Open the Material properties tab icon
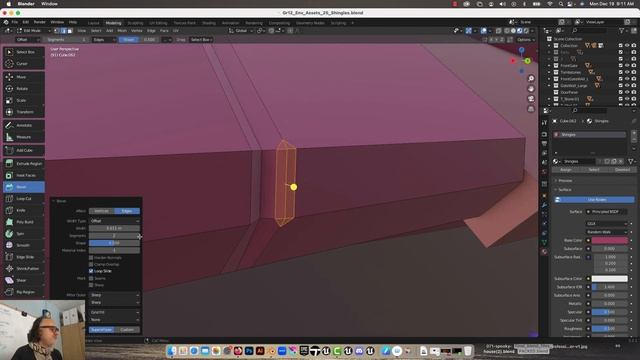This screenshot has height=360, width=640. coord(544,252)
